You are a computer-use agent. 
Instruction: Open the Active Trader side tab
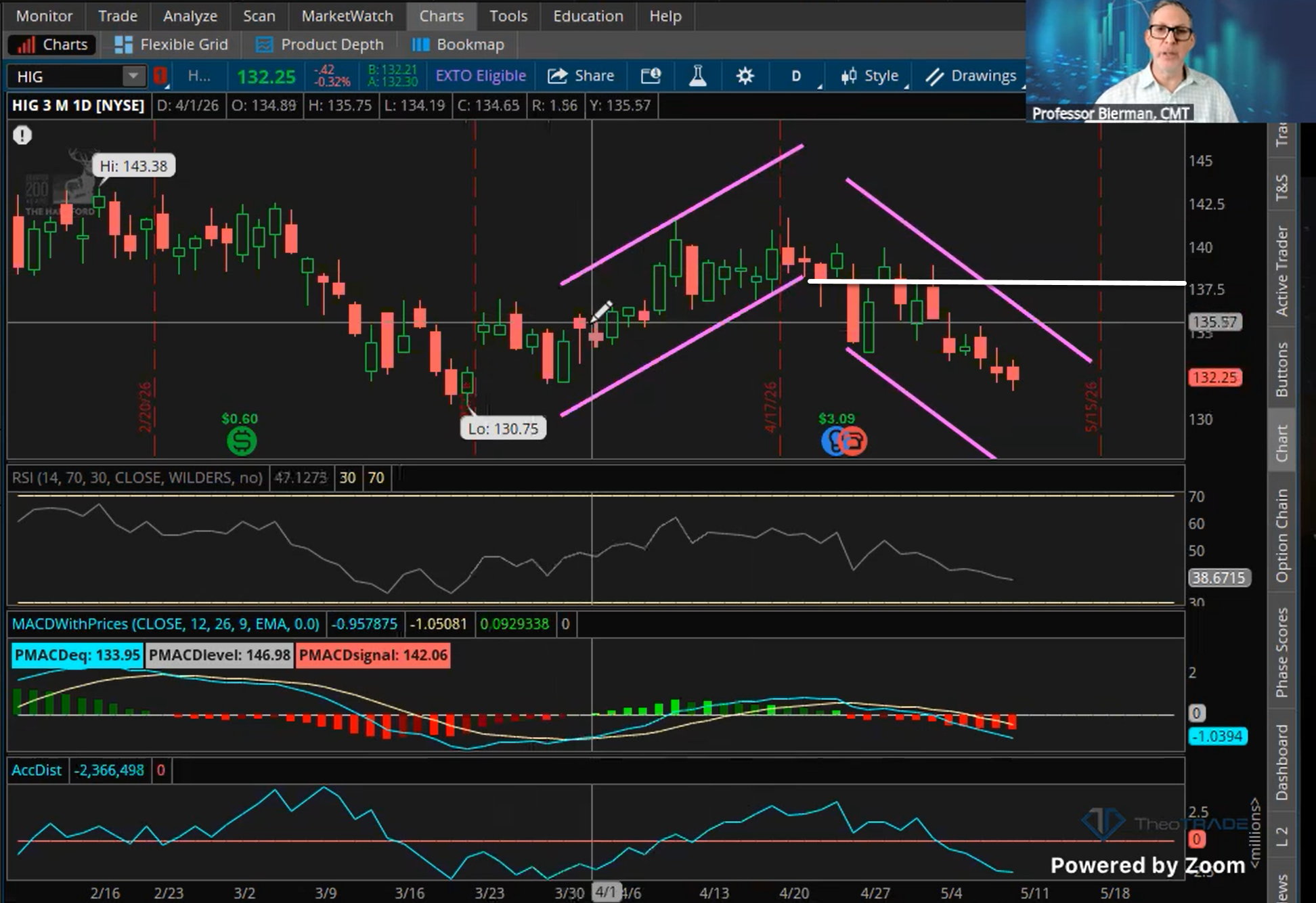tap(1281, 271)
